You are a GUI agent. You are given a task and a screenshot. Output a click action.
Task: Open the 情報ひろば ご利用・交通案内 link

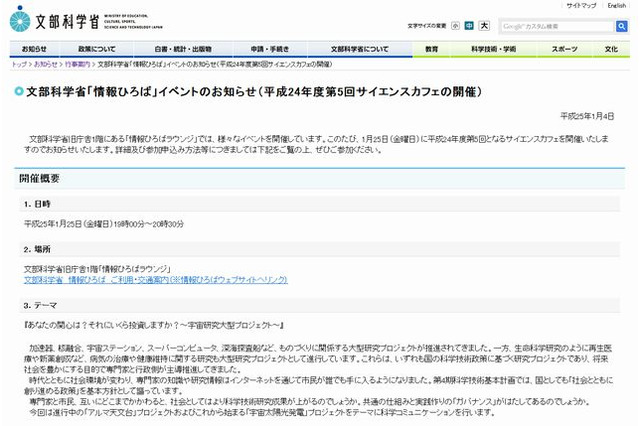click(156, 280)
